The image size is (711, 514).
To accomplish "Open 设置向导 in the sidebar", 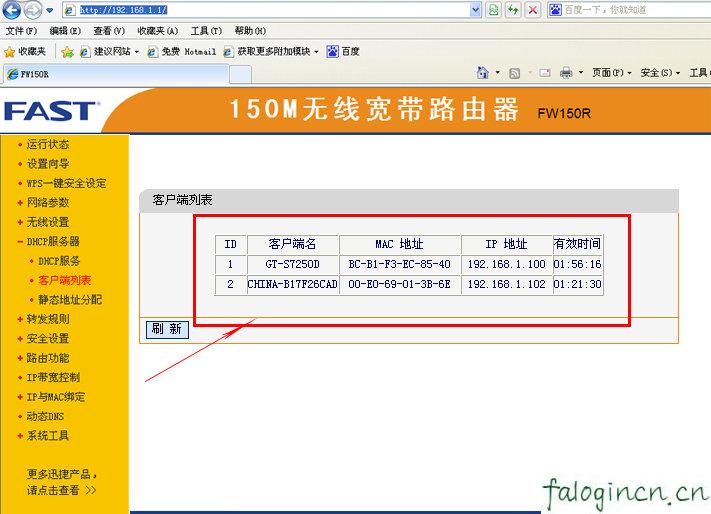I will coord(48,164).
